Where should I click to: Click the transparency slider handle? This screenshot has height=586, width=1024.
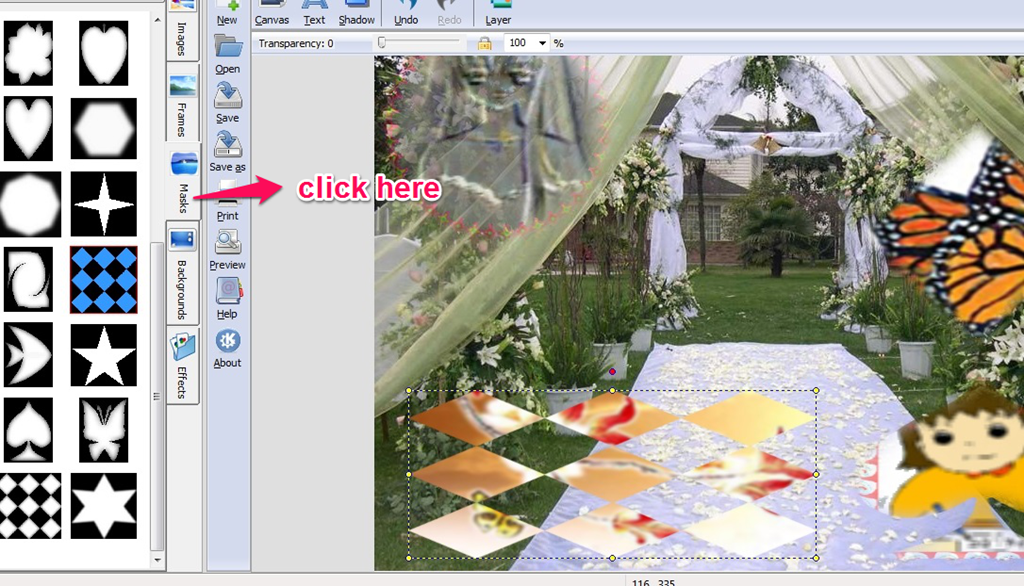pos(382,42)
